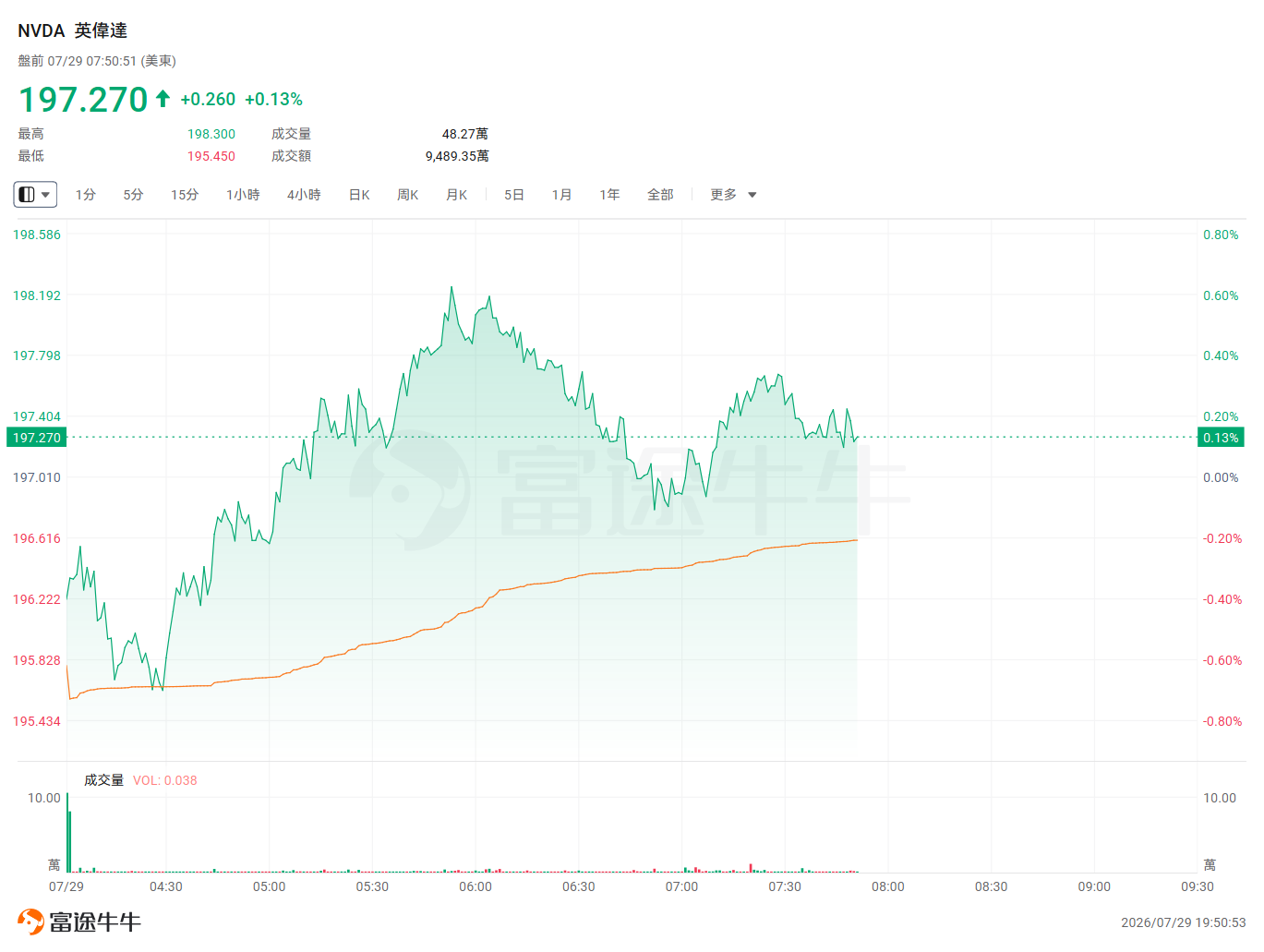Click the 最高 value 198.300

211,134
